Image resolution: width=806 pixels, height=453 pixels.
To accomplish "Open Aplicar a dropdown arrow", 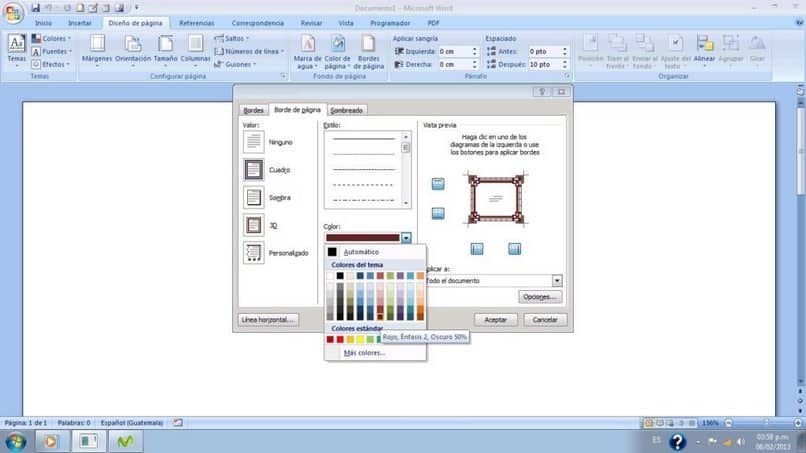I will click(557, 281).
